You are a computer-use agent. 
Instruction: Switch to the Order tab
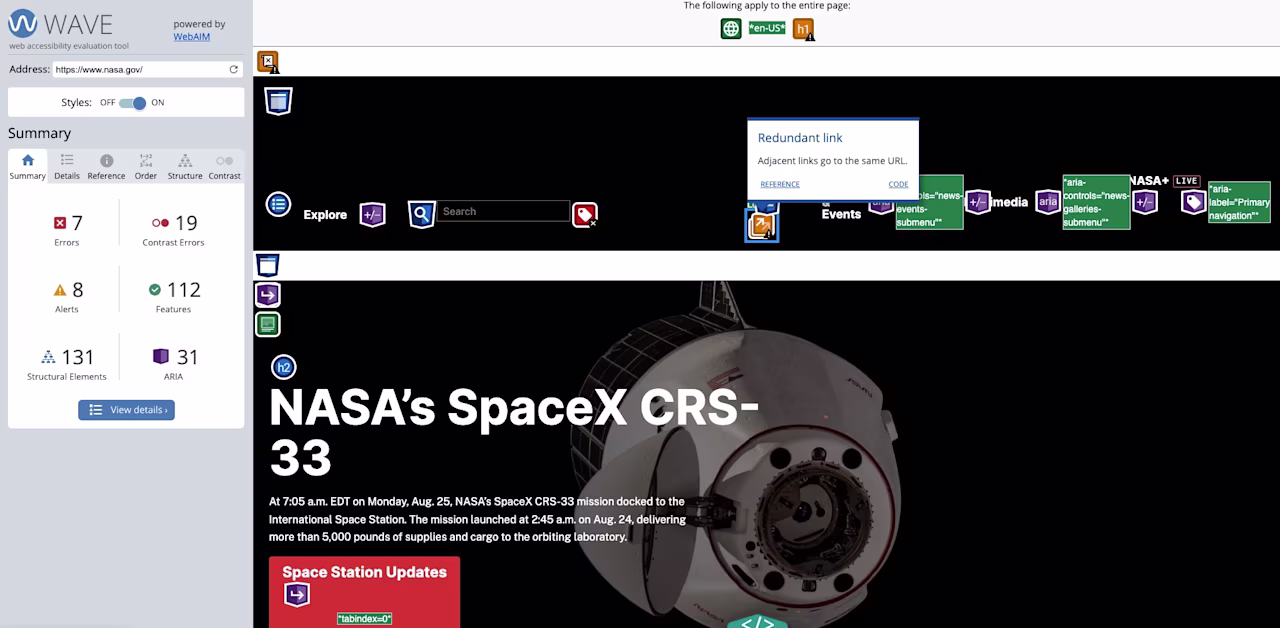pos(146,166)
